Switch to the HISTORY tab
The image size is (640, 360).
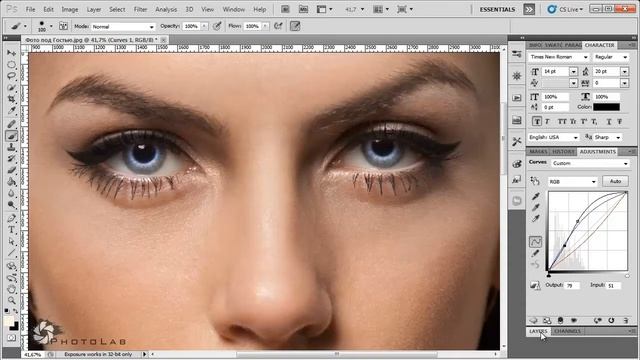pos(563,151)
